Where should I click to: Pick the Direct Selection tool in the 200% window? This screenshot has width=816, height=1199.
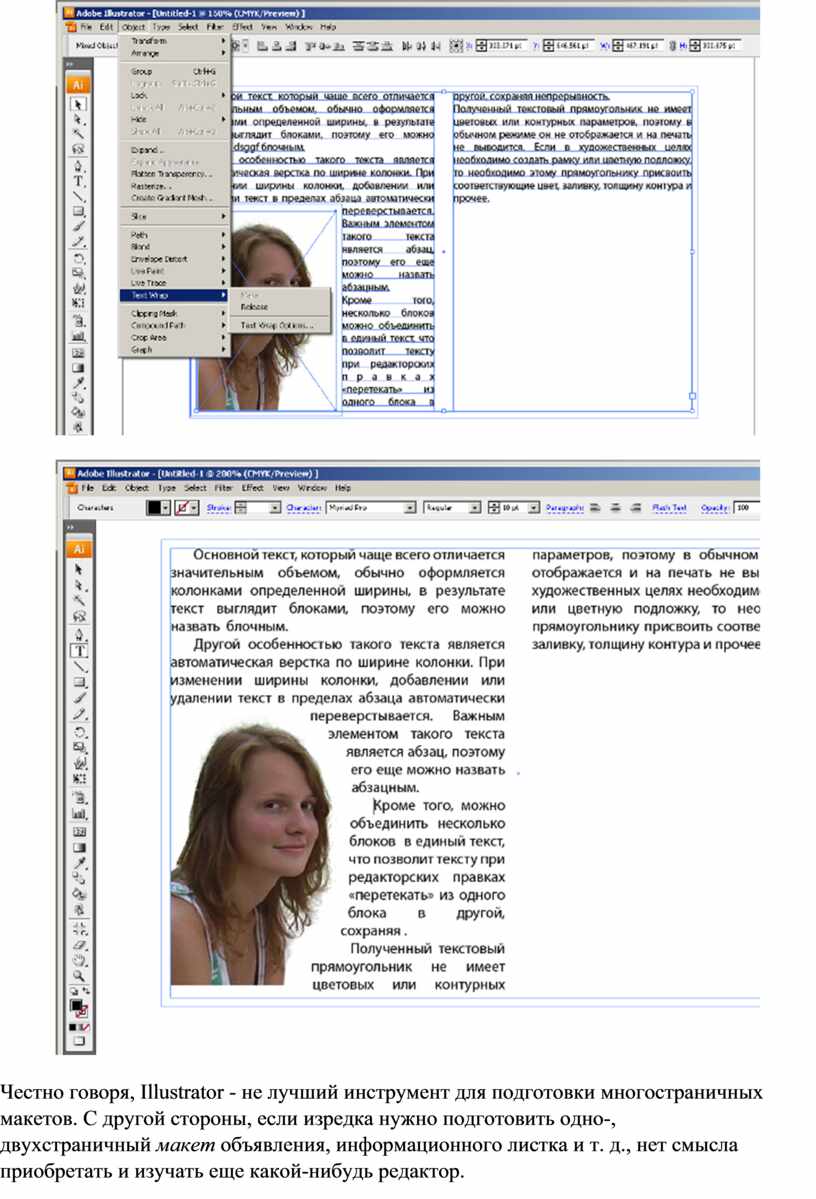(x=79, y=585)
